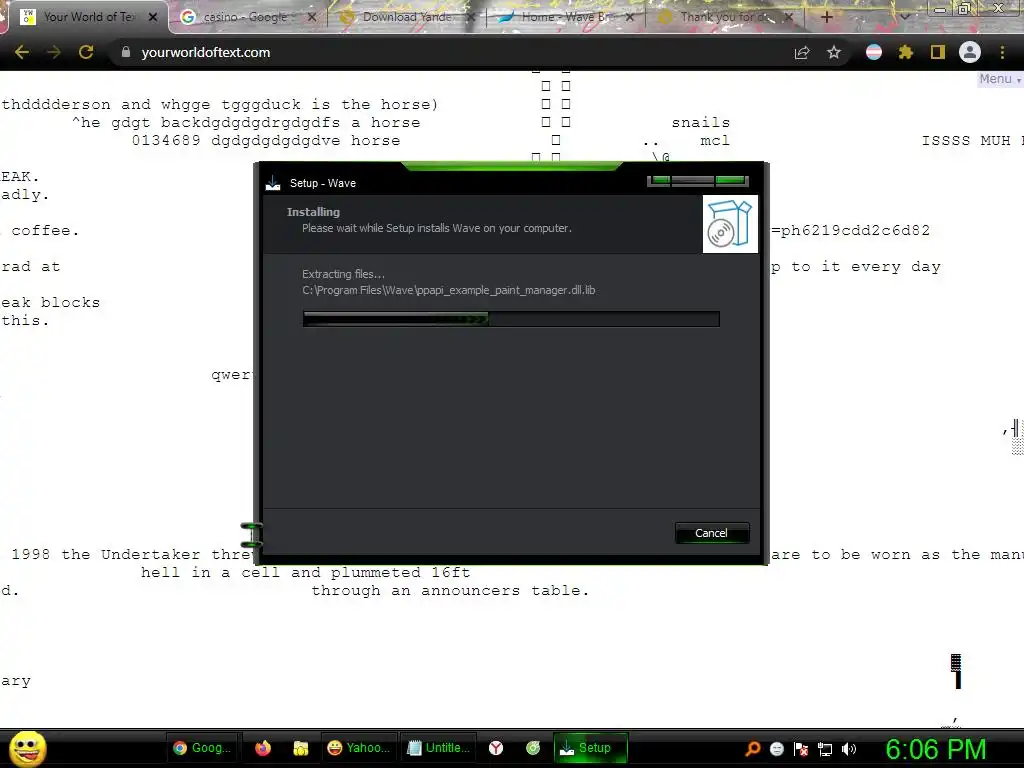Switch to Your World of Text tab
This screenshot has width=1024, height=768.
(x=89, y=17)
